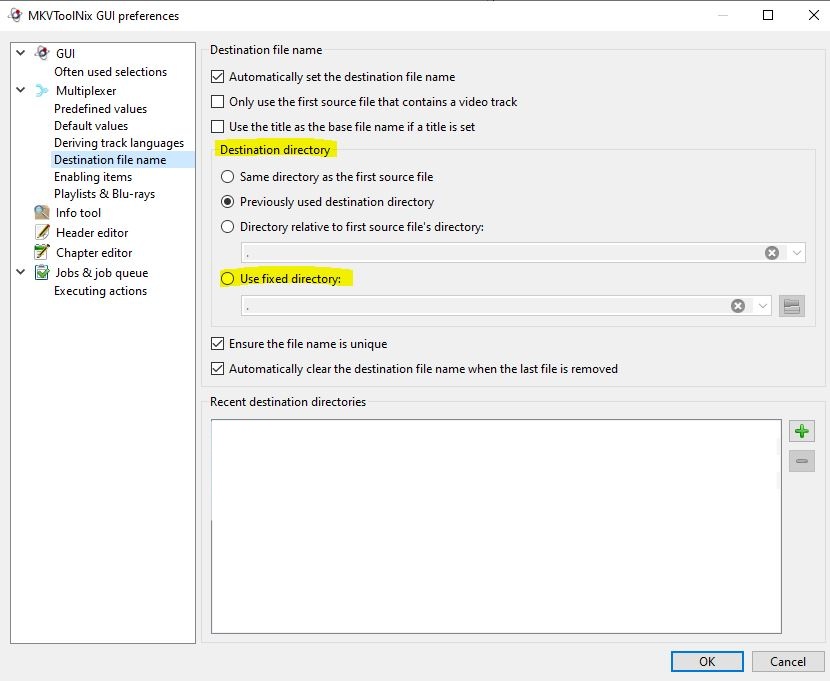Browse for a fixed directory folder
The width and height of the screenshot is (830, 681).
[791, 306]
